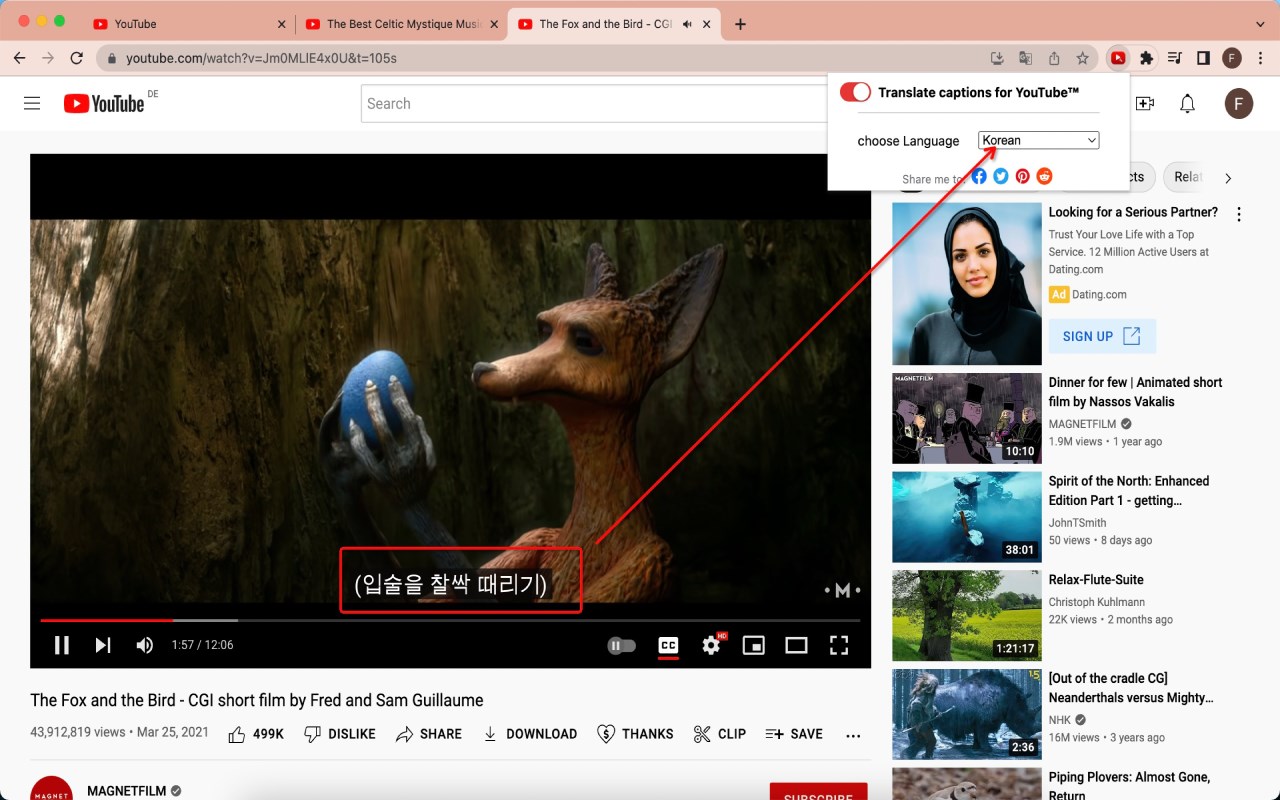Share the extension on Twitter

tap(1001, 176)
